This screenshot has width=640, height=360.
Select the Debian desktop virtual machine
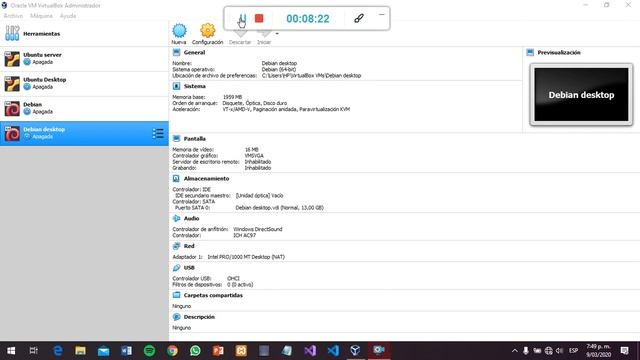coord(84,133)
